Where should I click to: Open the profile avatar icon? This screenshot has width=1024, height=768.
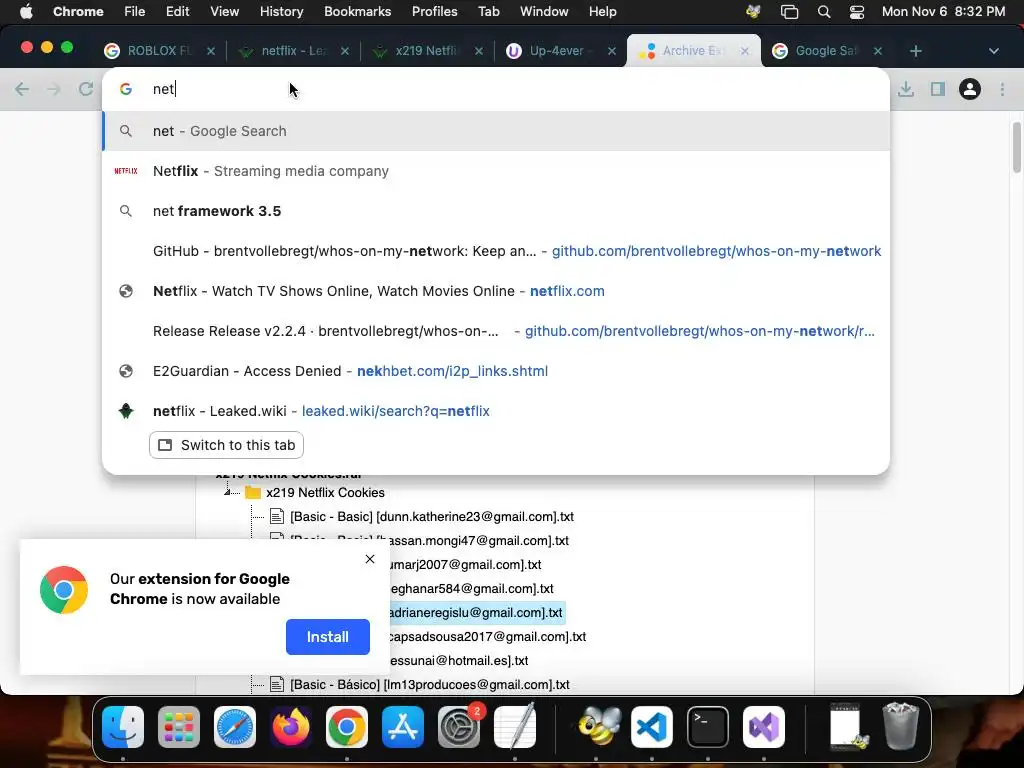pyautogui.click(x=970, y=89)
